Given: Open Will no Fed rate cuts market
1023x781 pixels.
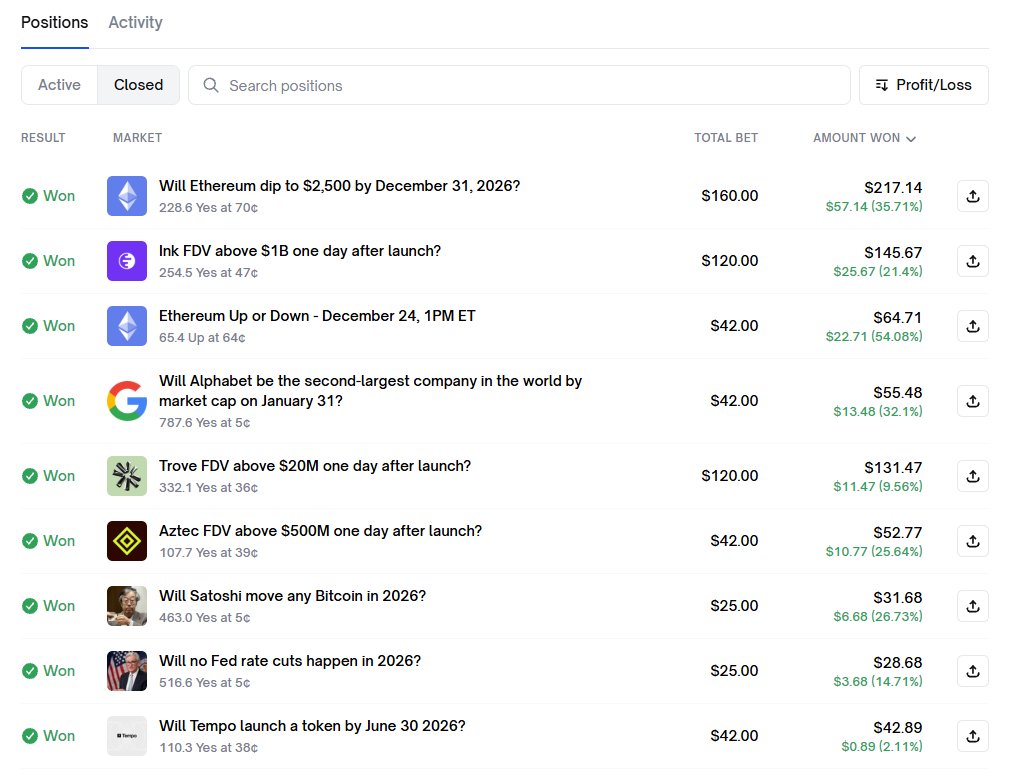Looking at the screenshot, I should pos(290,661).
